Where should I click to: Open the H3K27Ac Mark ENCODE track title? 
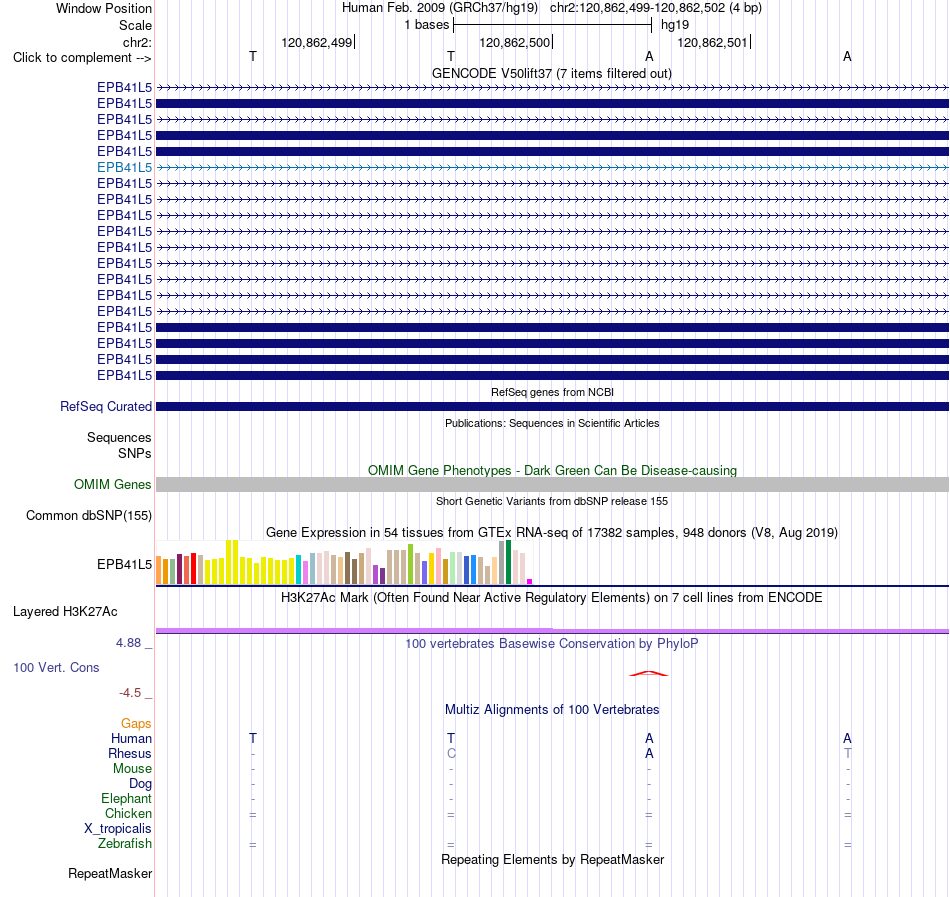click(551, 597)
